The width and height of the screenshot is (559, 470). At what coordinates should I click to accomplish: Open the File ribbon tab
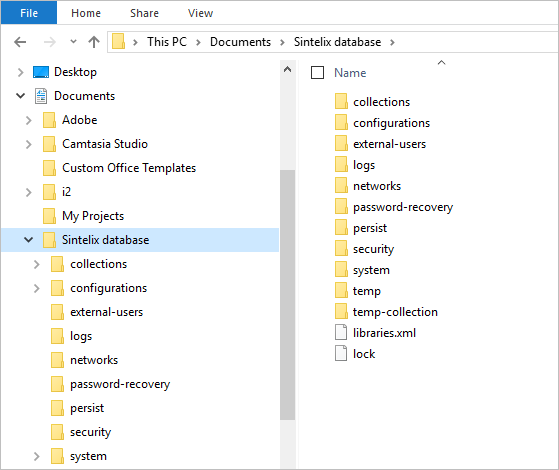[x=29, y=13]
